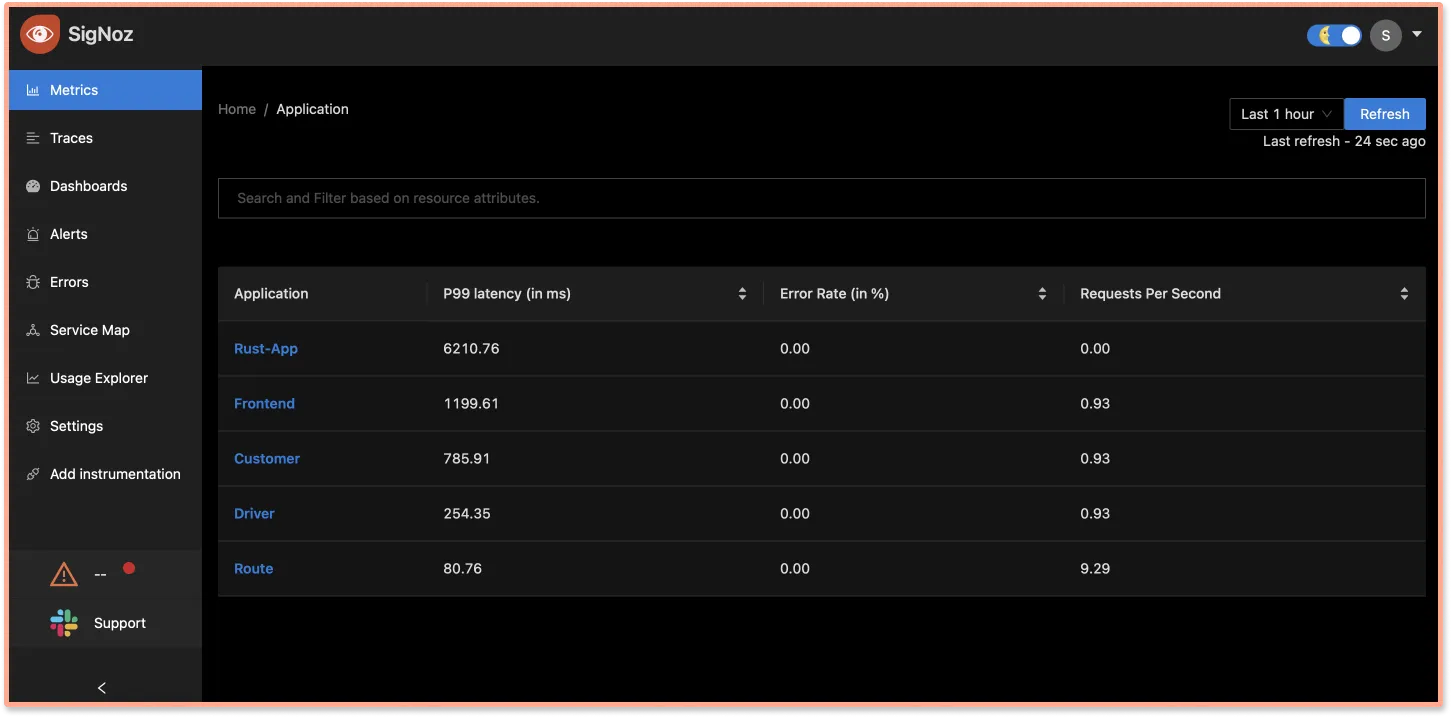Focus the resource attributes search field
Screen dimensions: 1451x717
tap(822, 198)
